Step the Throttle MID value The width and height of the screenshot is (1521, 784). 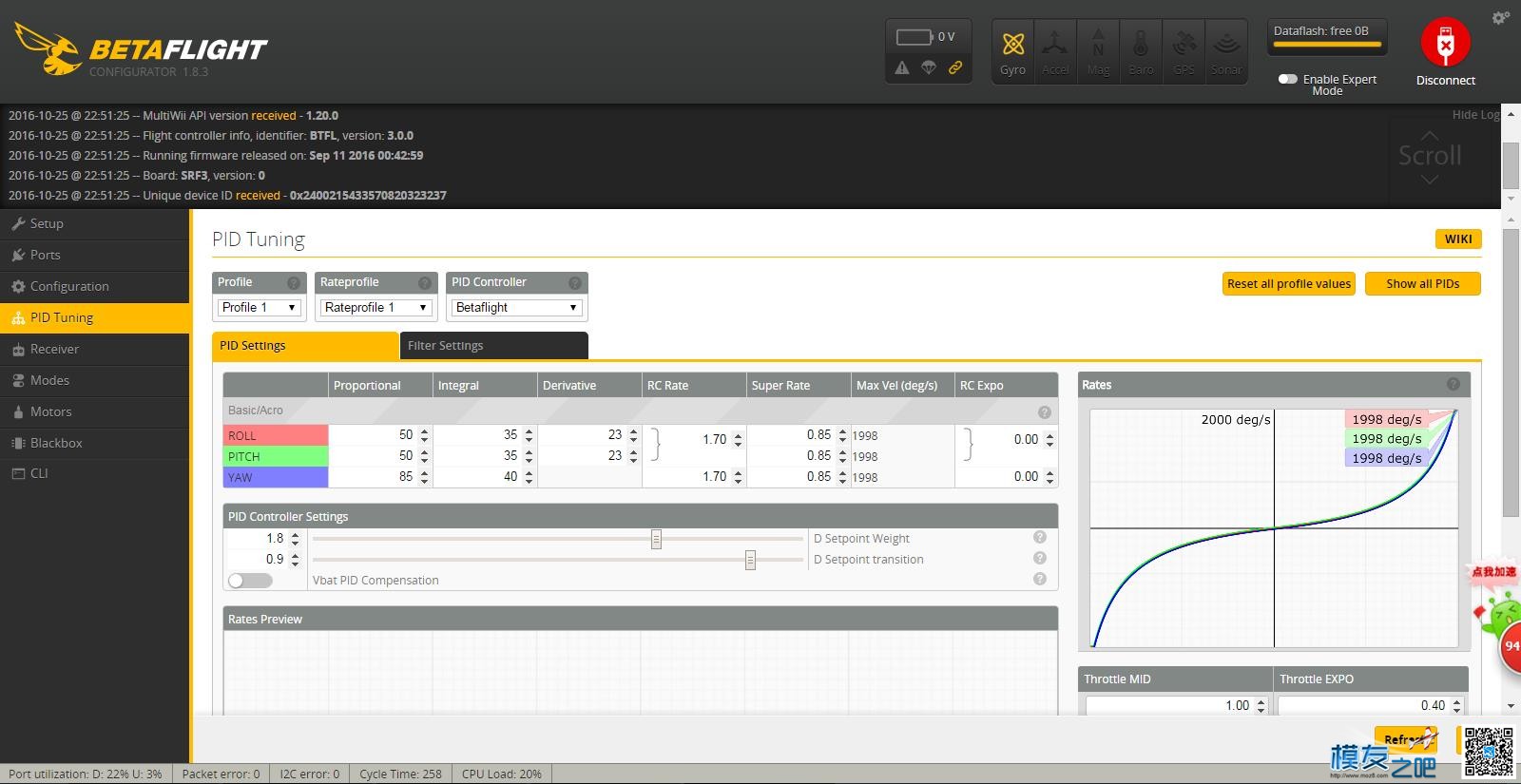point(1261,705)
